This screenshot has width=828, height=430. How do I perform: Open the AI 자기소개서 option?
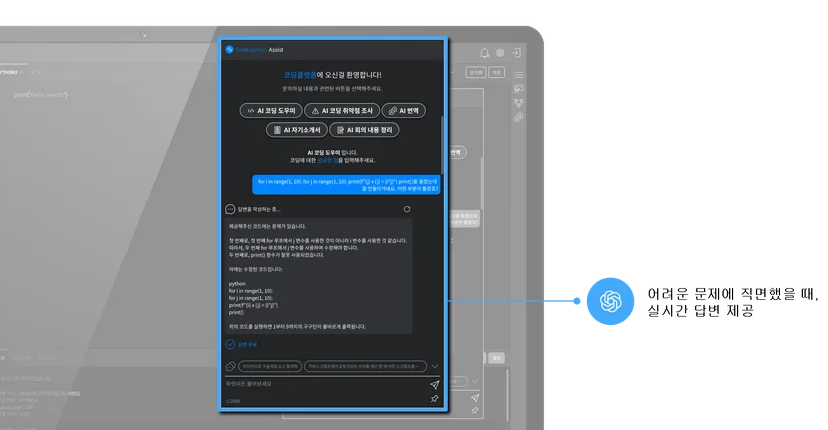click(x=297, y=129)
